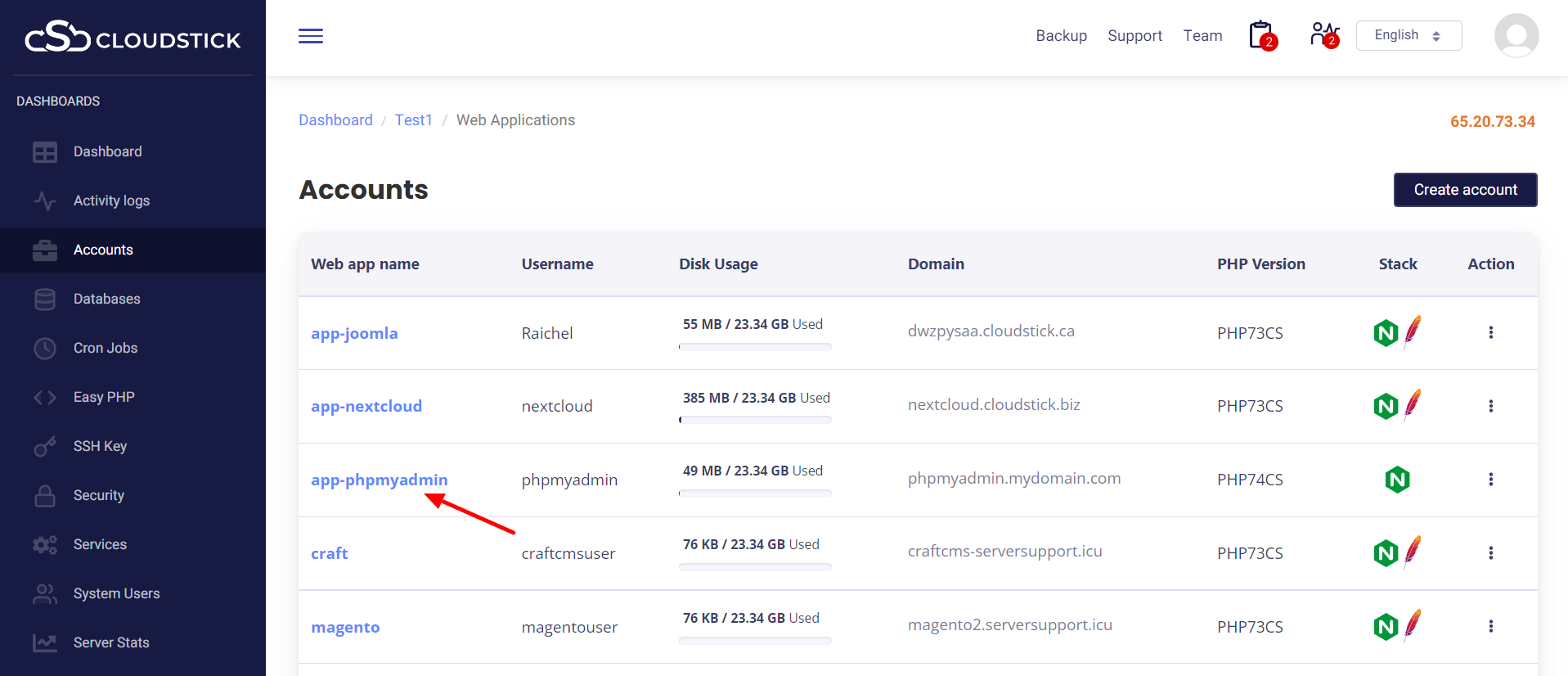Select Security in the sidebar
Image resolution: width=1568 pixels, height=676 pixels.
click(x=99, y=495)
